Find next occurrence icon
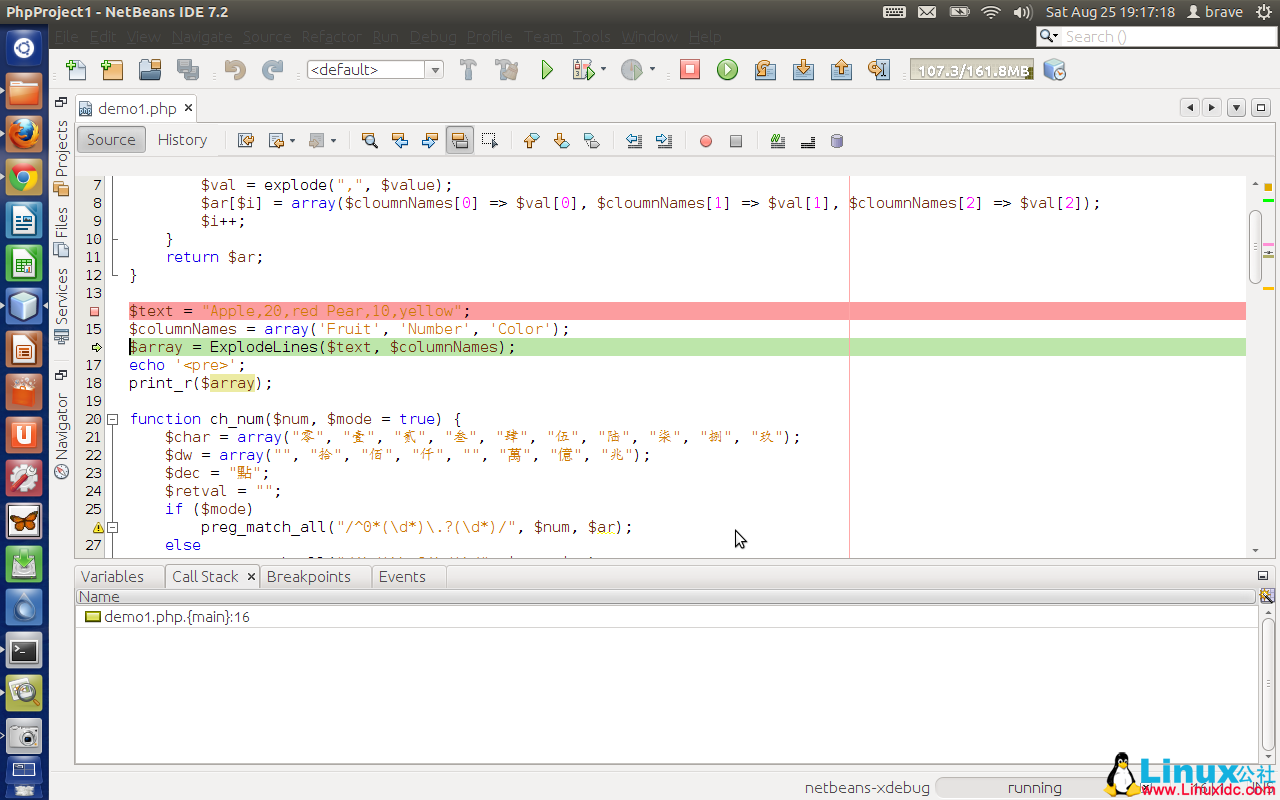The width and height of the screenshot is (1280, 800). 430,141
